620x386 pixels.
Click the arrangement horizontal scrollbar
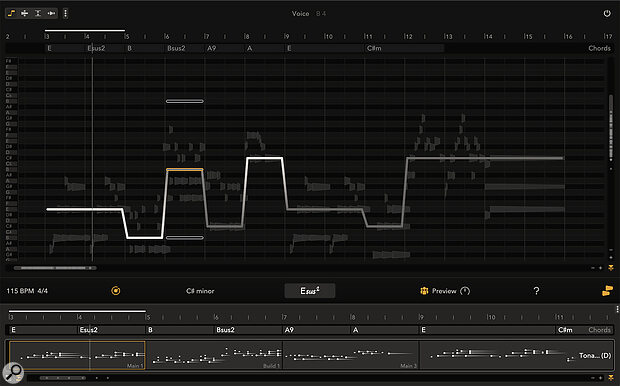coord(63,378)
